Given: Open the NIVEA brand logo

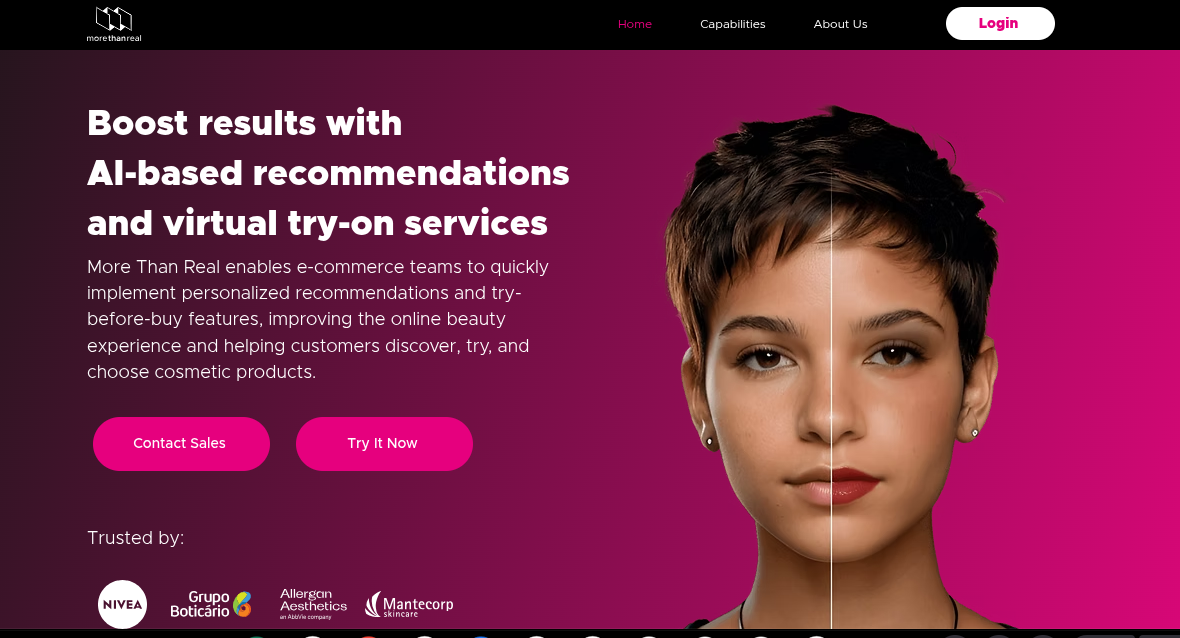Looking at the screenshot, I should (x=123, y=604).
